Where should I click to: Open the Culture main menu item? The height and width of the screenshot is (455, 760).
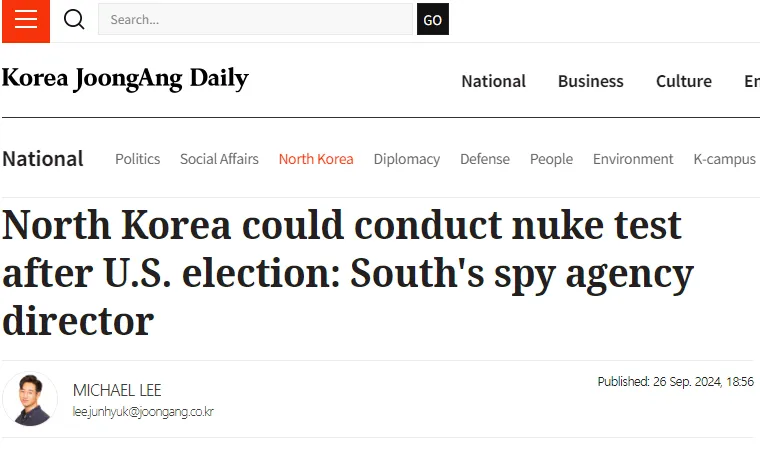684,81
